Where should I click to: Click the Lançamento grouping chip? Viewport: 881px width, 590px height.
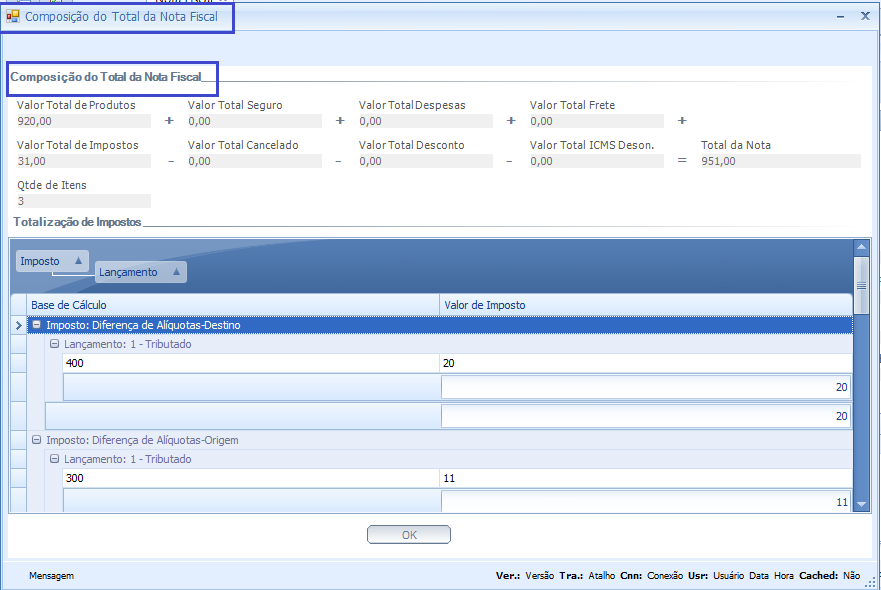point(129,272)
